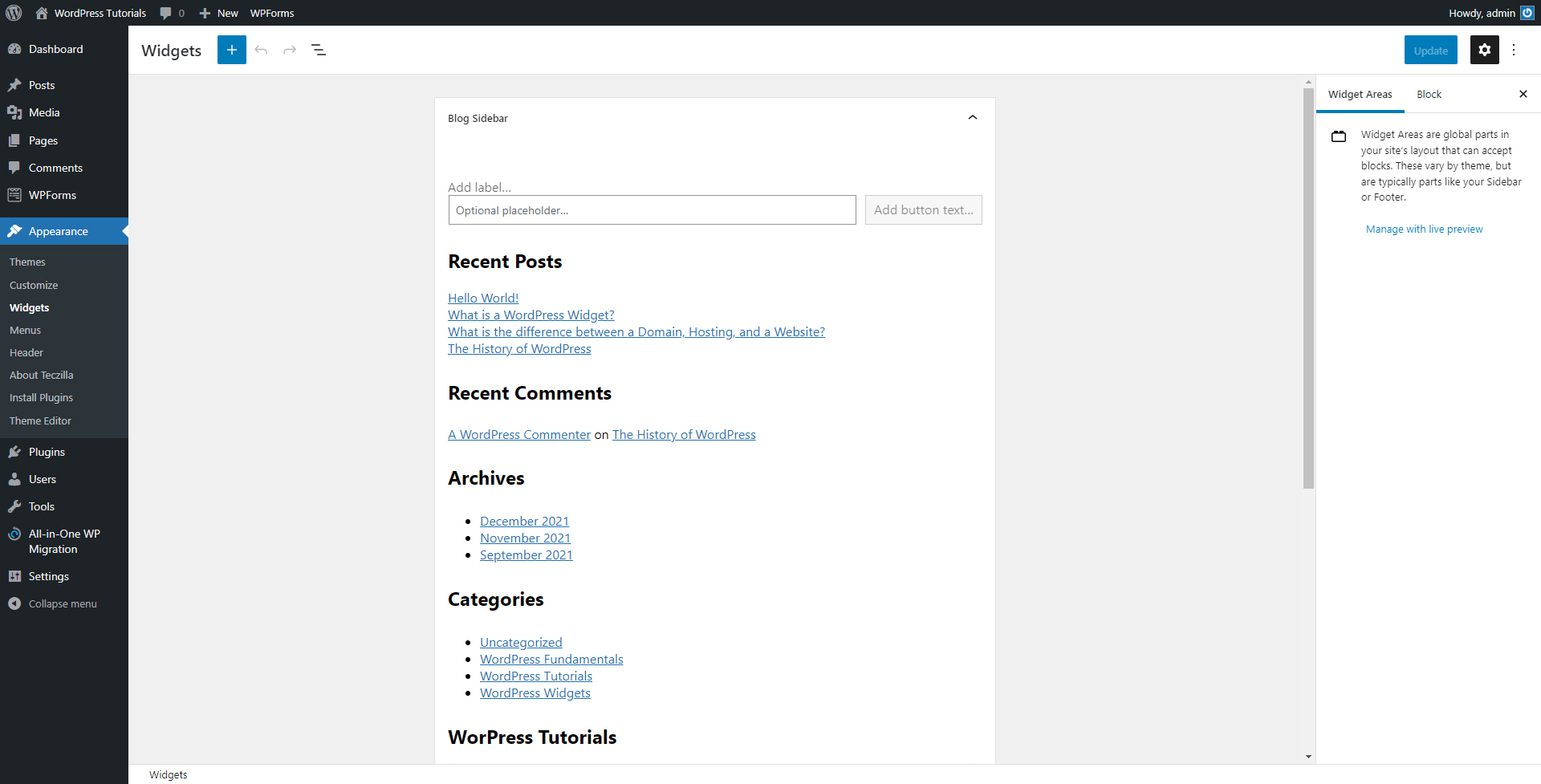Screen dimensions: 1541x784
Task: Select the Categories heading block
Action: (x=496, y=599)
